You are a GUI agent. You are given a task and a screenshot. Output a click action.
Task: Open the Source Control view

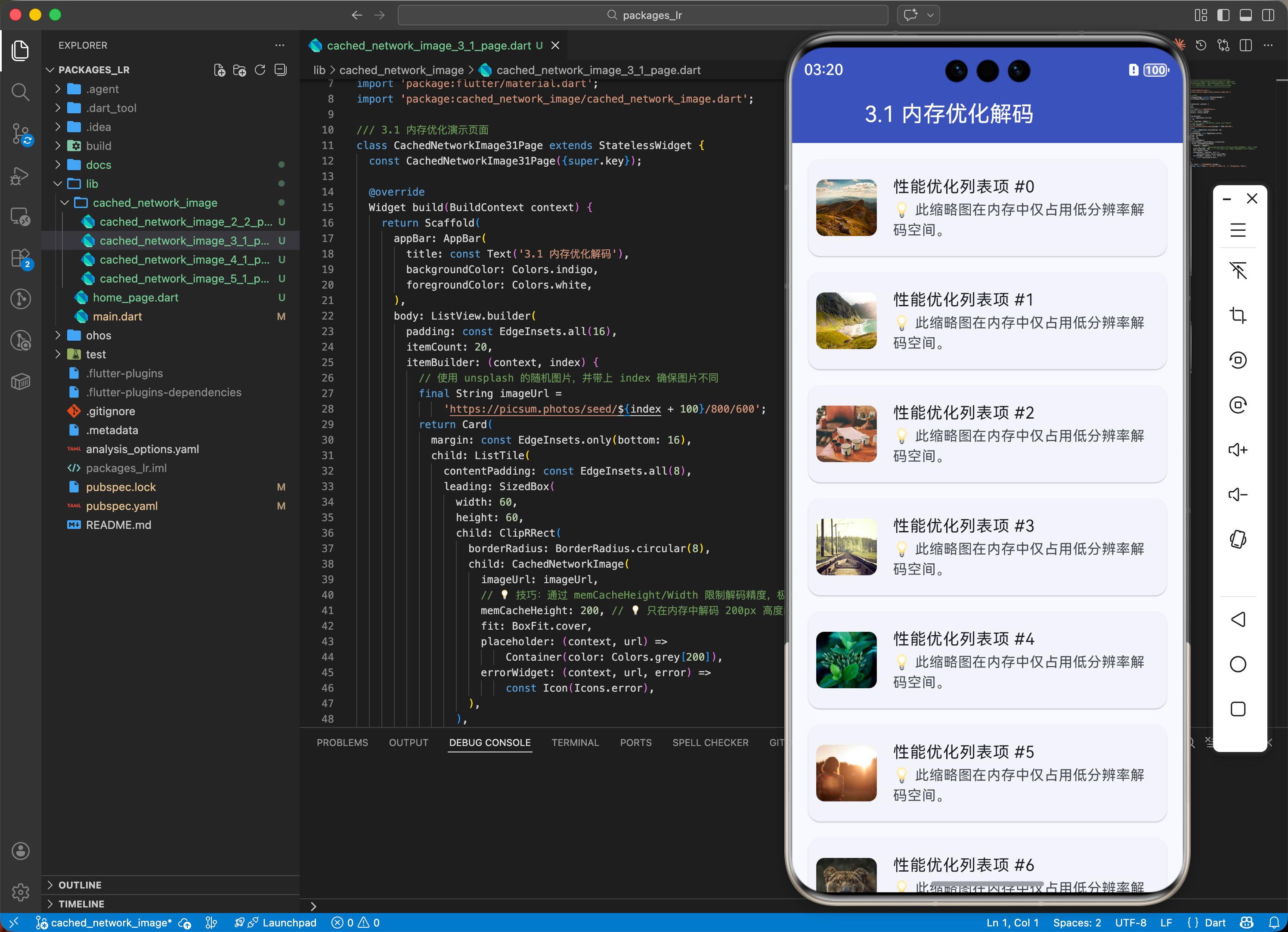(20, 134)
